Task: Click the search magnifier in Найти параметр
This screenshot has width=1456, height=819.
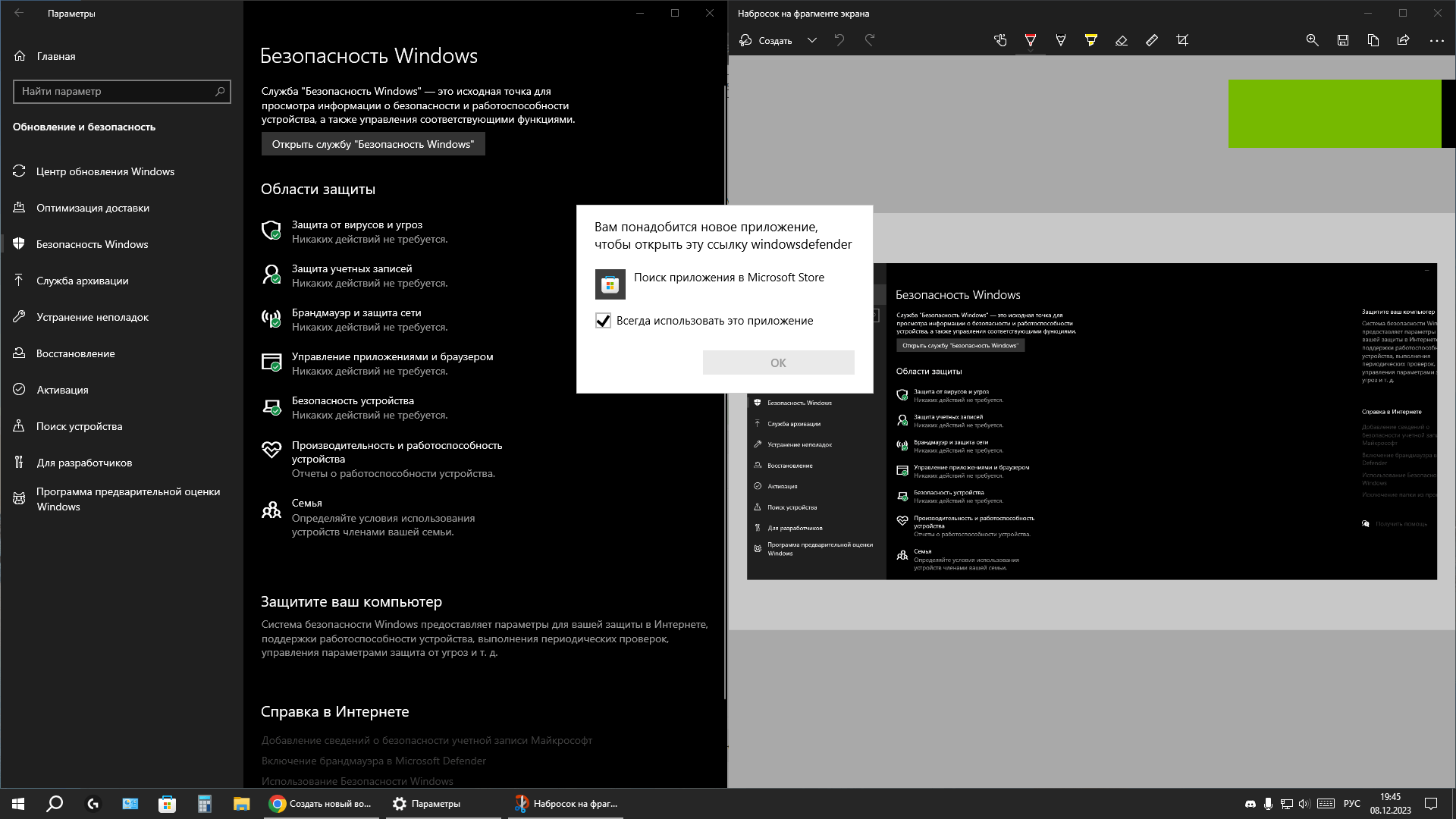Action: point(220,91)
